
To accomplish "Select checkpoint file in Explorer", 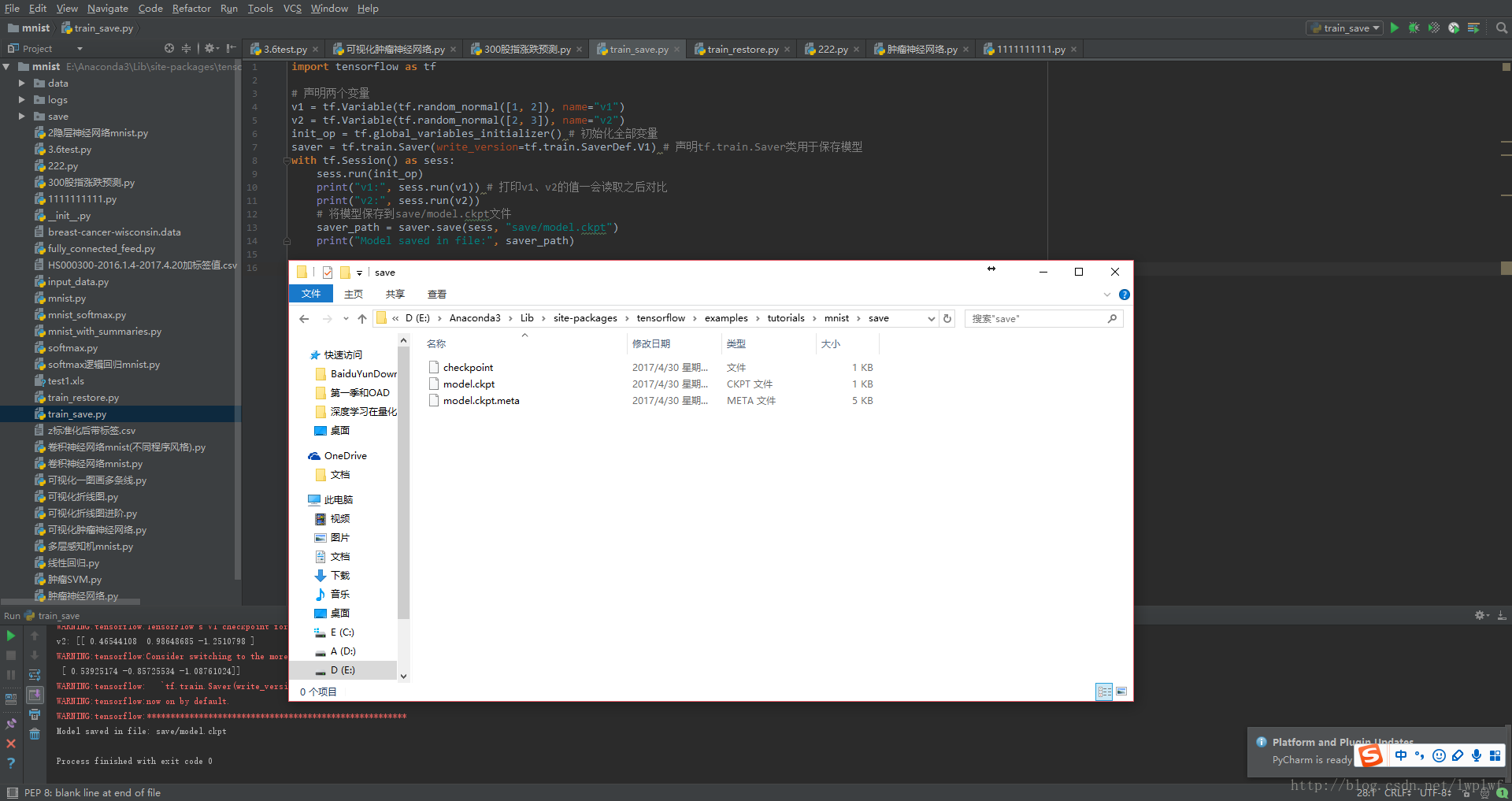I will 468,368.
